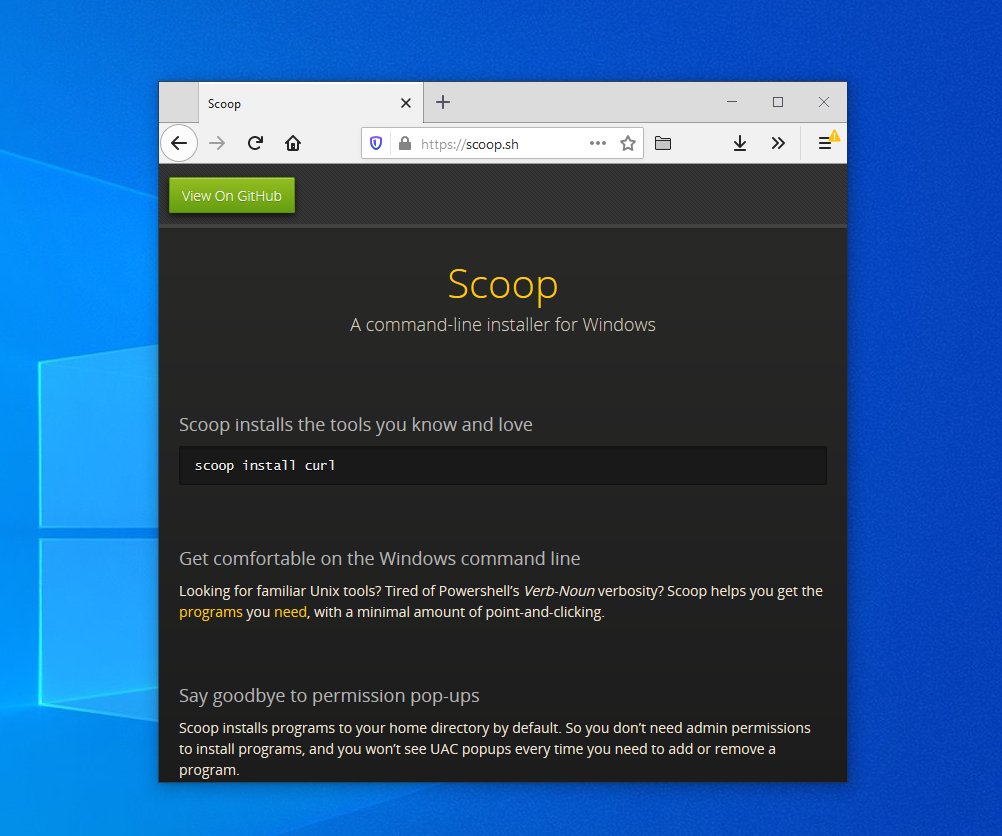Screen dimensions: 1002x836
Task: Click heading 'Say goodbye to permission pop-ups'
Action: click(x=329, y=695)
